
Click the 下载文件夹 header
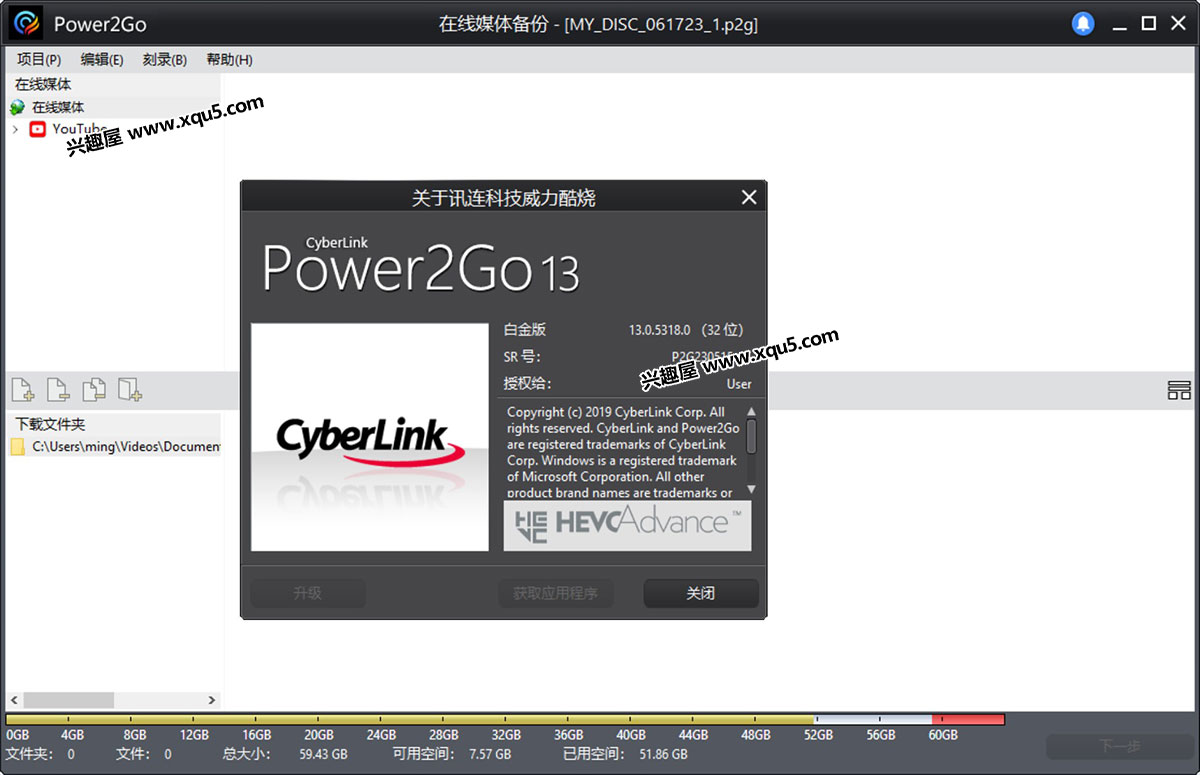[x=50, y=424]
